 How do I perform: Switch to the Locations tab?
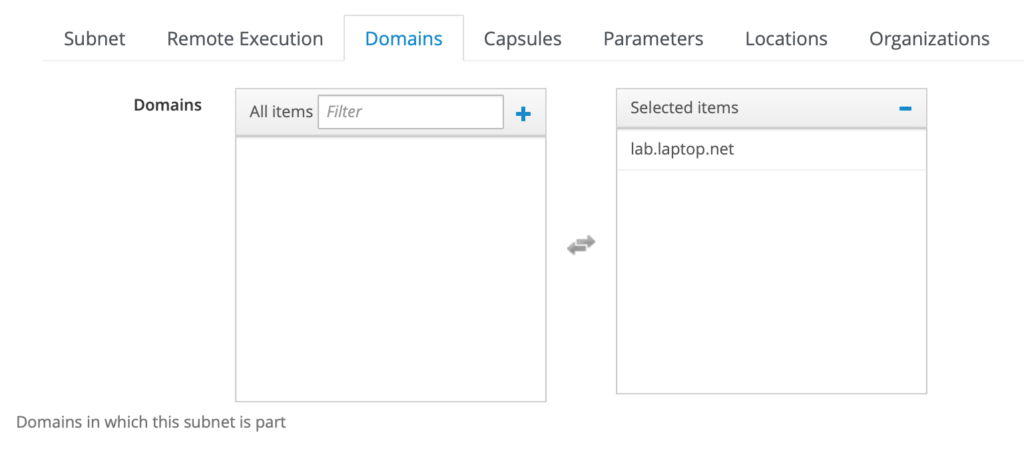(x=786, y=39)
